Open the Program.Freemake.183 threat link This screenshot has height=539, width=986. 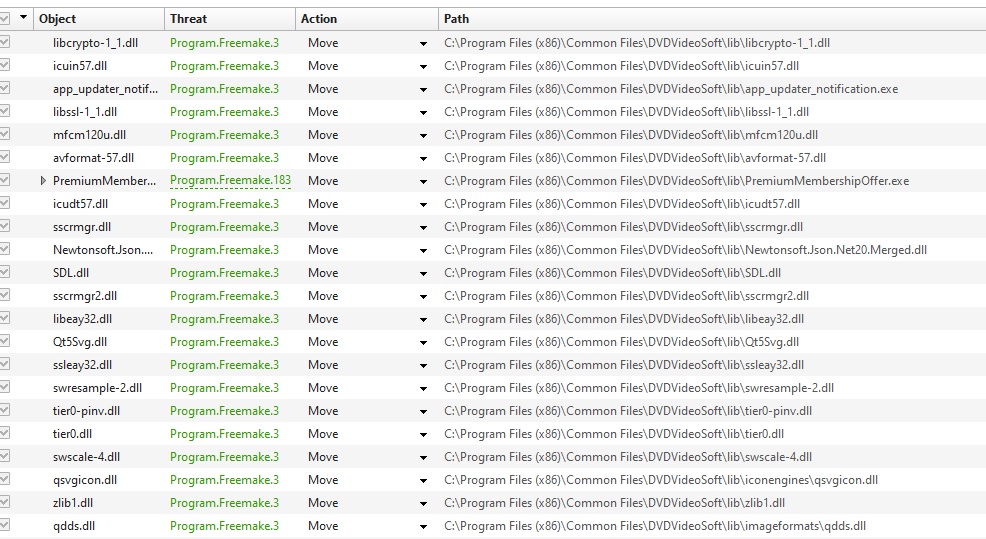click(x=228, y=181)
